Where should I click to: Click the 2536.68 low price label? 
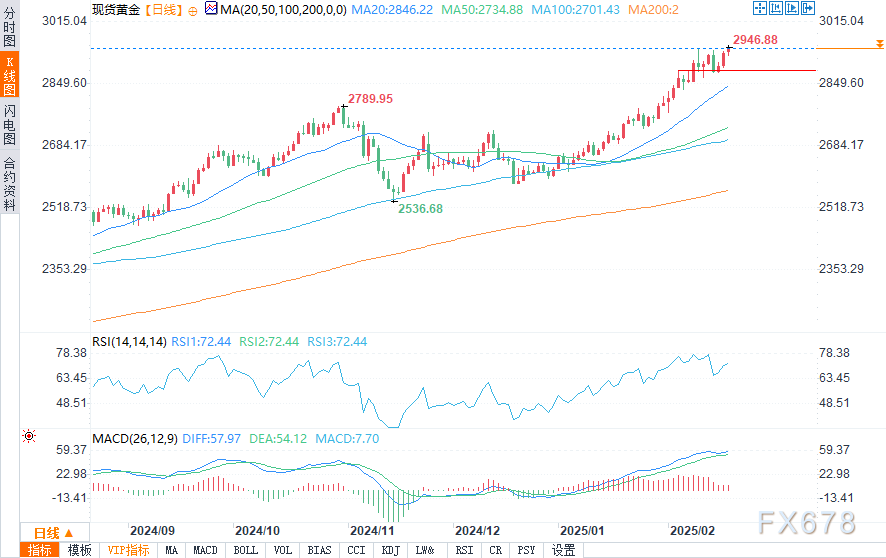click(420, 209)
